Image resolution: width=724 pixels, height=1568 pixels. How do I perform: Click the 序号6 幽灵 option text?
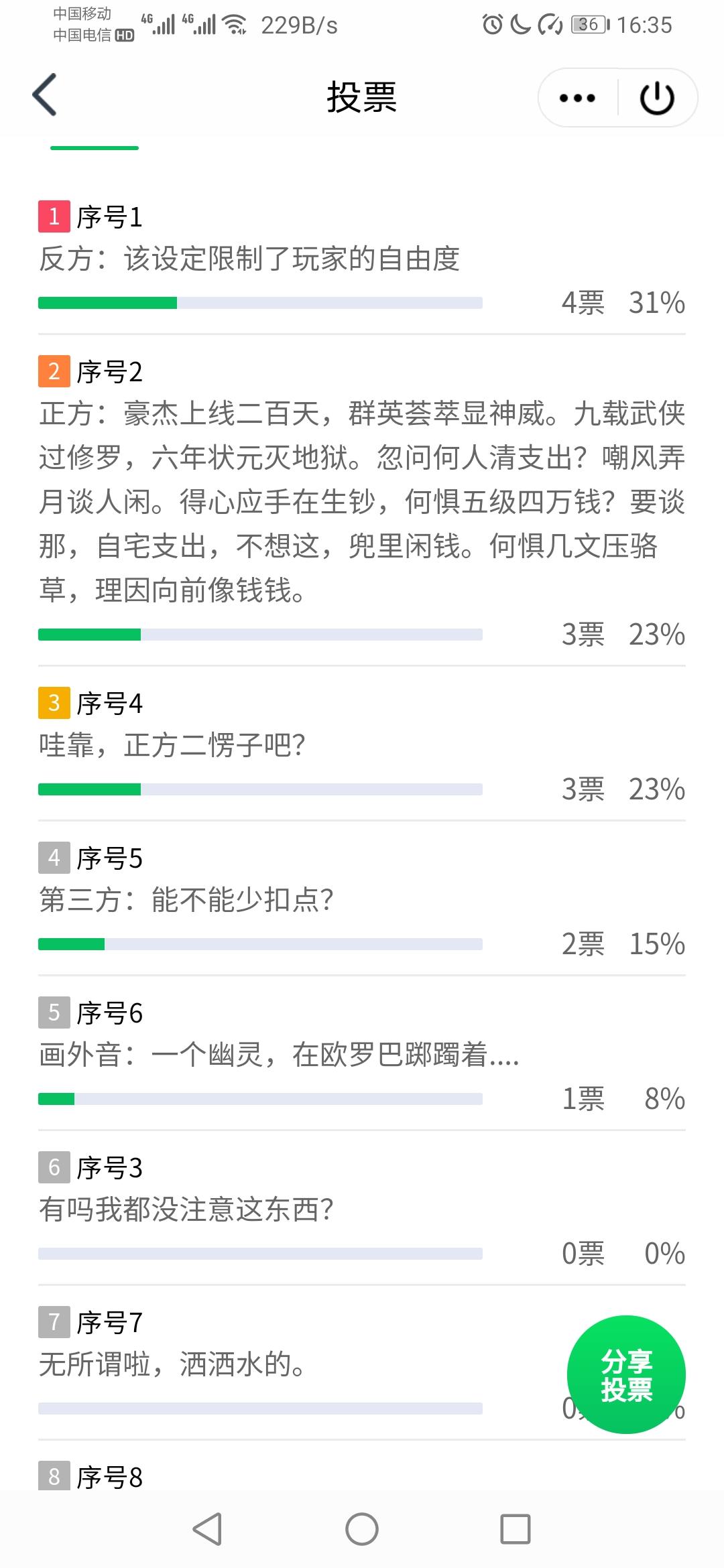click(279, 1055)
